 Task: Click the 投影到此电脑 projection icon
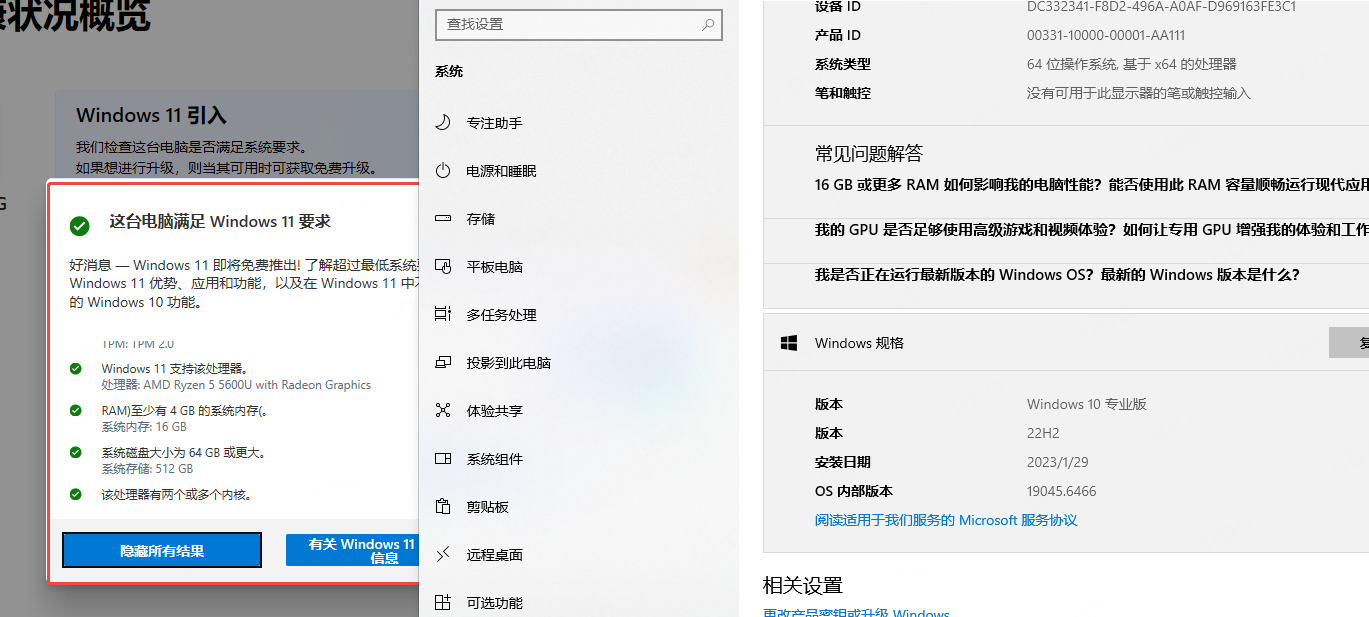point(443,363)
